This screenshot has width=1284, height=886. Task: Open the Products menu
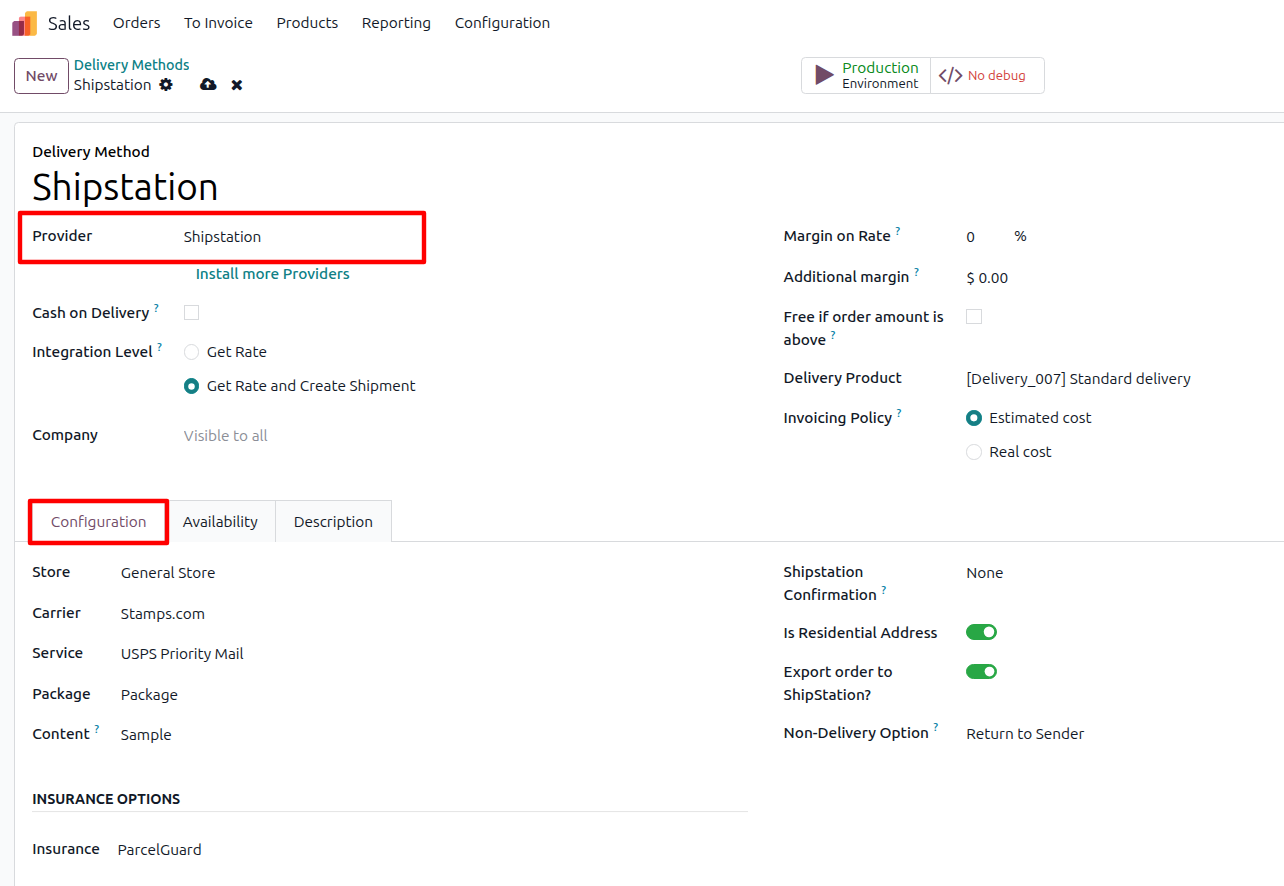[x=307, y=23]
